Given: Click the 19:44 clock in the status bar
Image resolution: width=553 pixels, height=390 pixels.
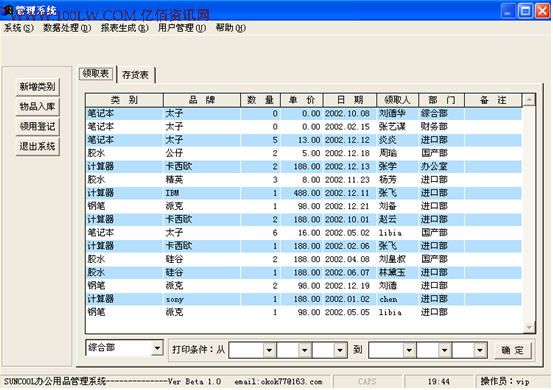Looking at the screenshot, I should [x=438, y=382].
